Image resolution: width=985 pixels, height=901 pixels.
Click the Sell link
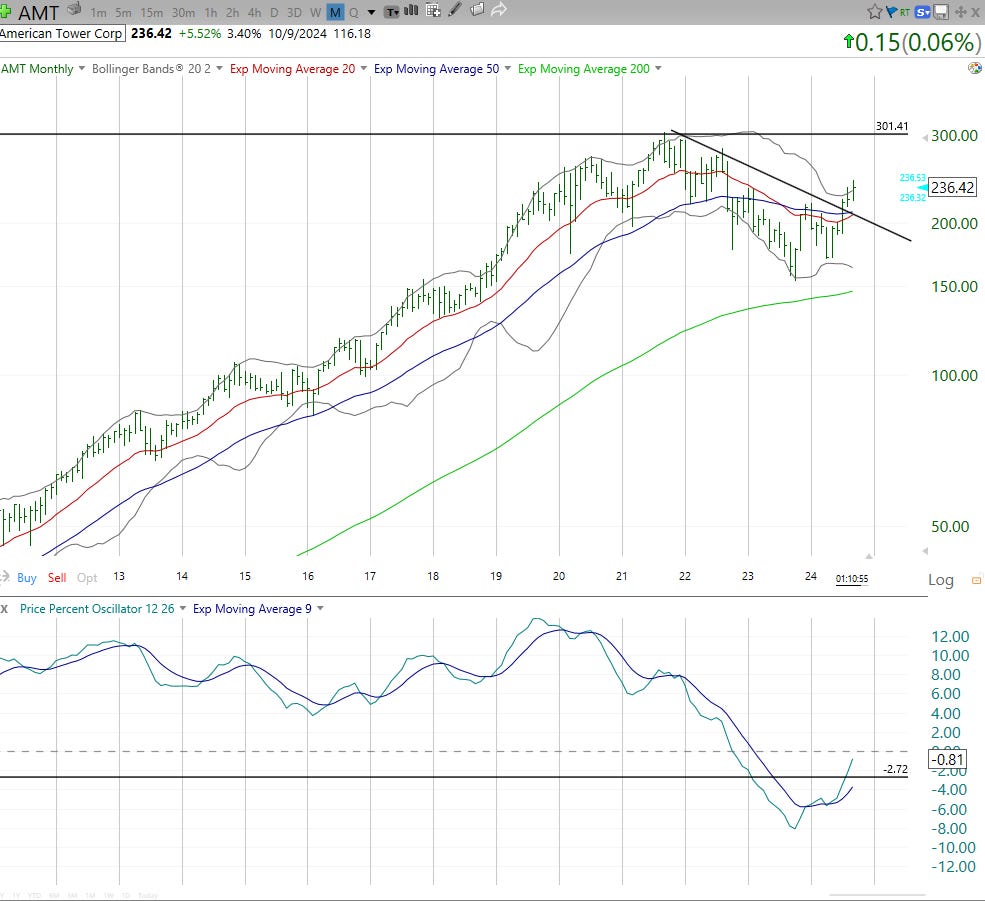point(57,577)
